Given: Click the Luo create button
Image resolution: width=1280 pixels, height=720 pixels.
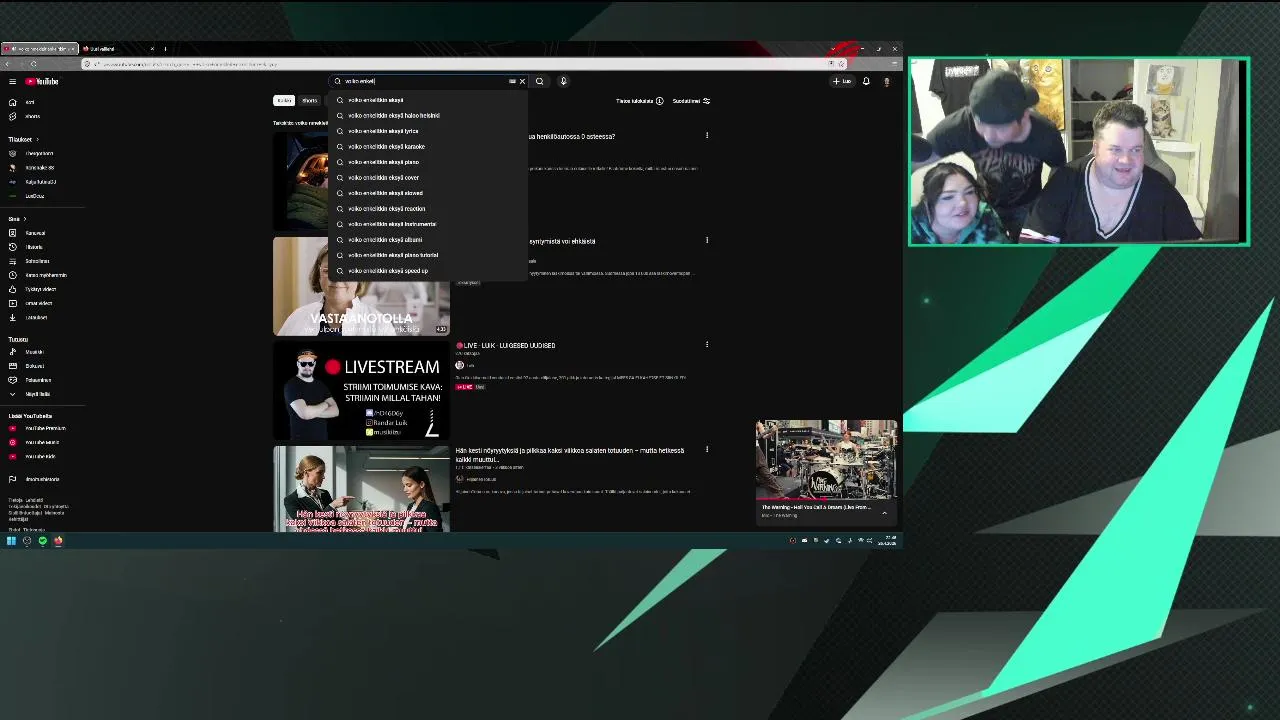Looking at the screenshot, I should (x=842, y=81).
